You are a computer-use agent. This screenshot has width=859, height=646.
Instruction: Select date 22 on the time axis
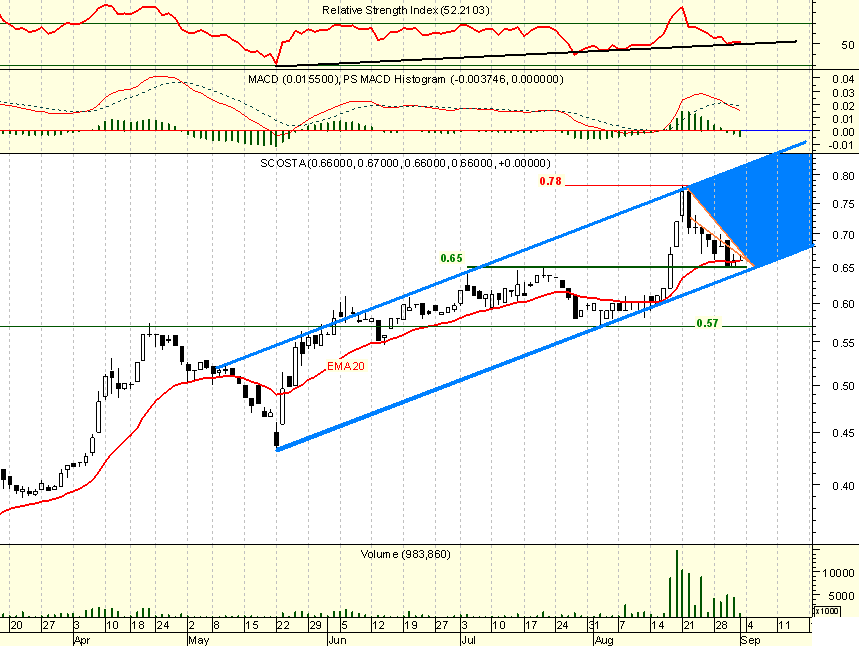point(283,625)
